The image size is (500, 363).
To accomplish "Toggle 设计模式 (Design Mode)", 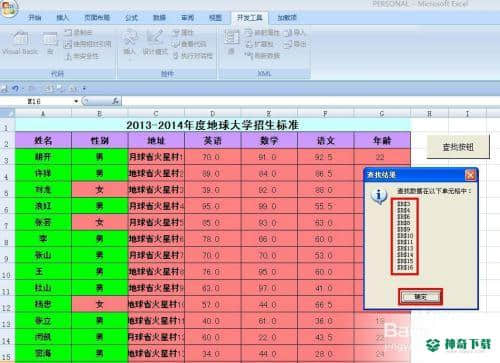I will [x=155, y=43].
